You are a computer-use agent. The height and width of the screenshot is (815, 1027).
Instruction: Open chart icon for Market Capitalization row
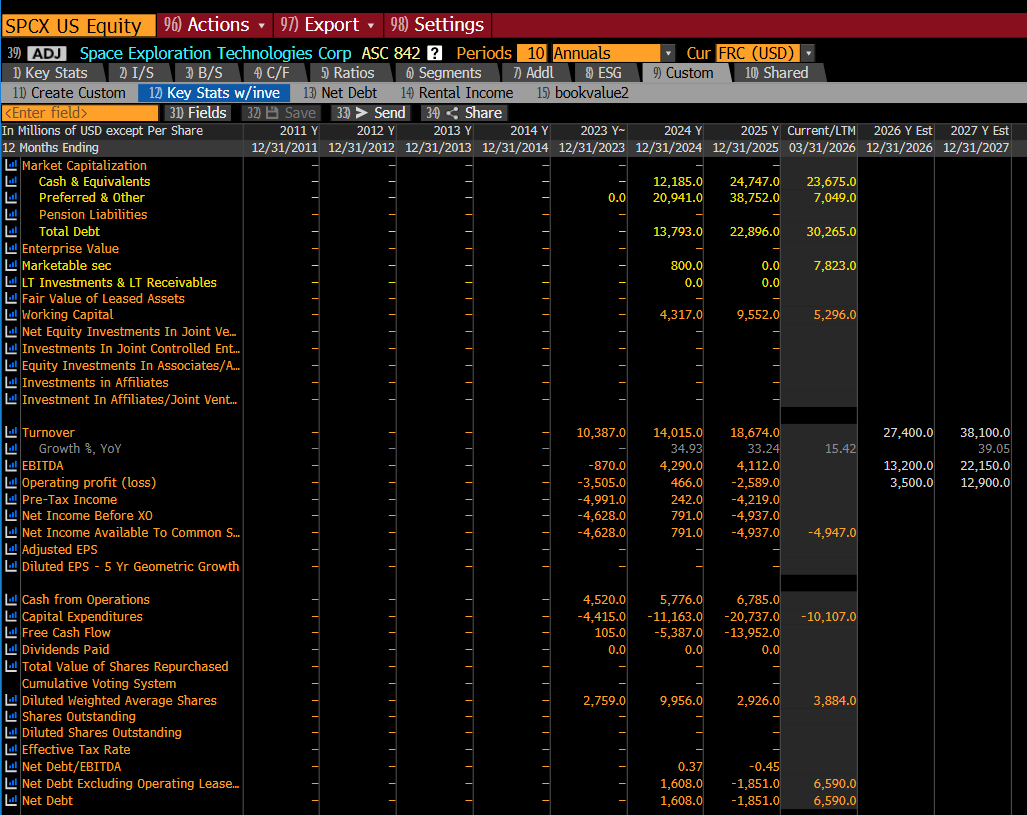[x=11, y=165]
